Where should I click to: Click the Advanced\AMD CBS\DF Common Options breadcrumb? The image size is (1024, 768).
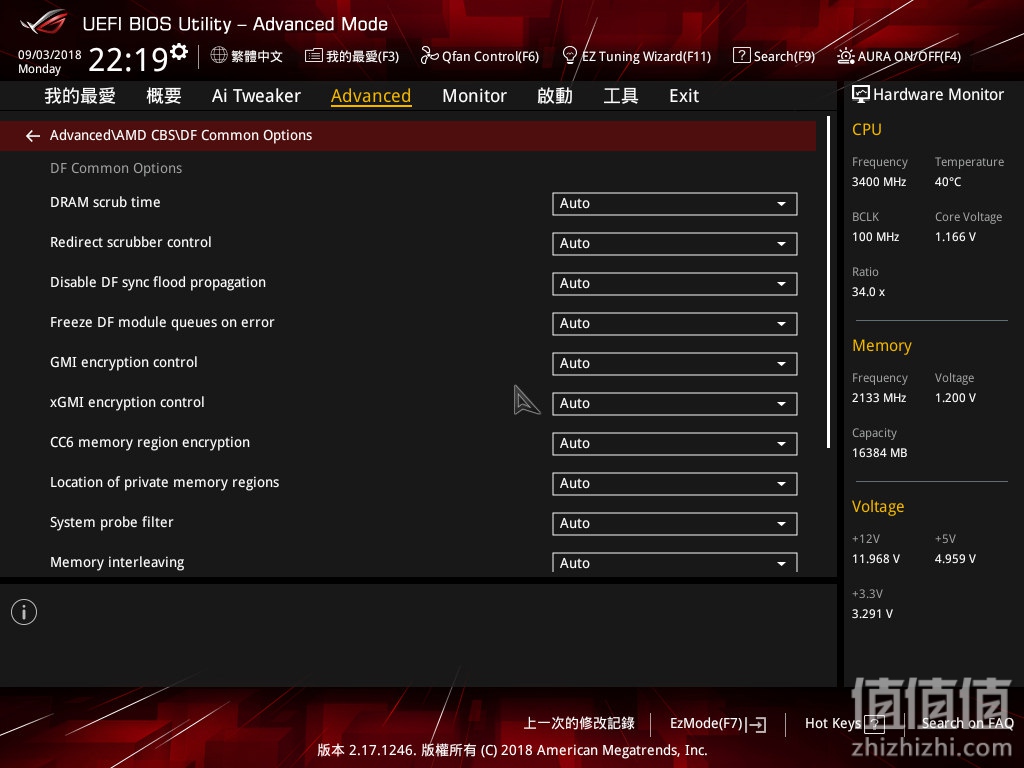click(x=181, y=135)
